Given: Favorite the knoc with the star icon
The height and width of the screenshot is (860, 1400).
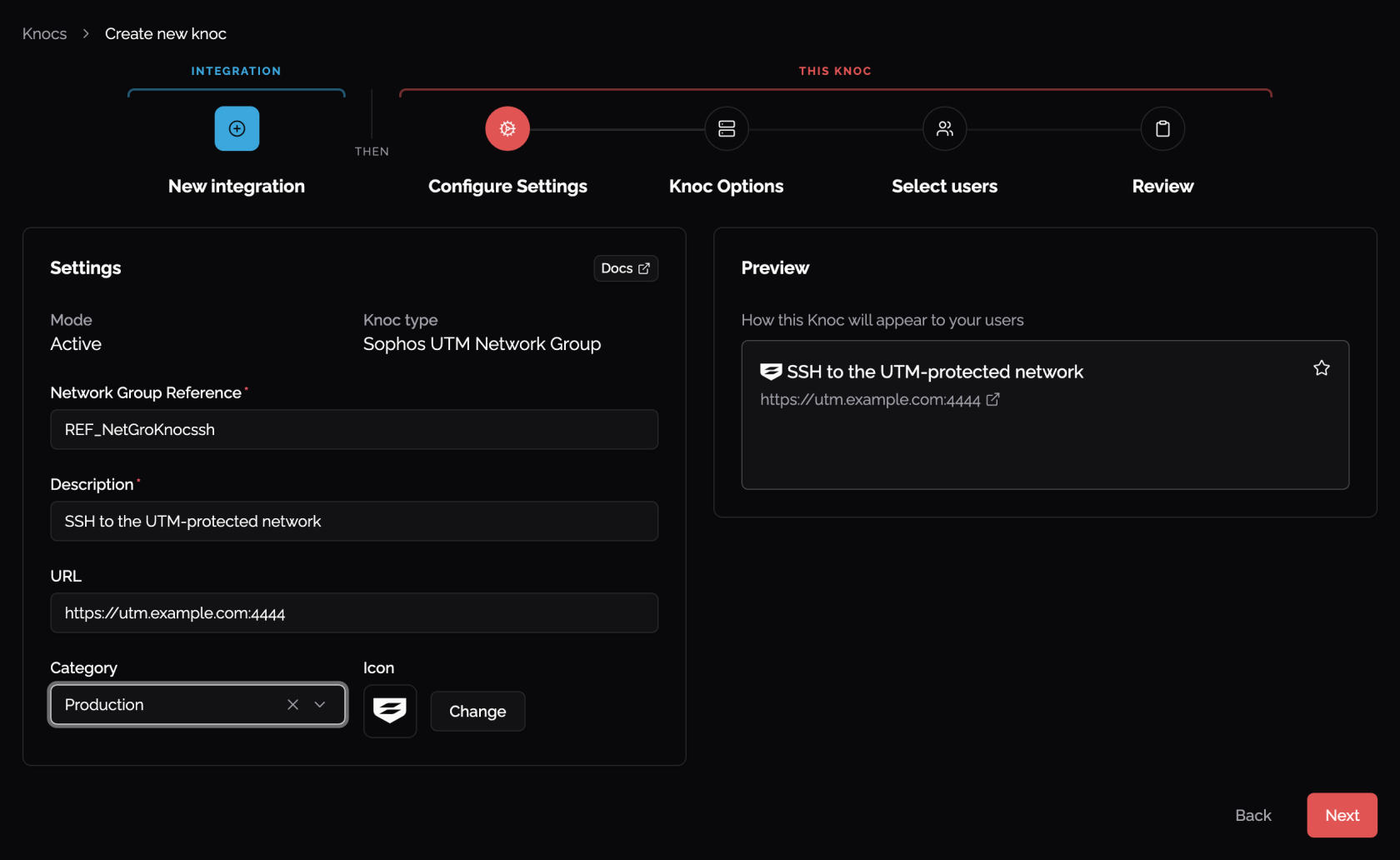Looking at the screenshot, I should click(x=1321, y=367).
